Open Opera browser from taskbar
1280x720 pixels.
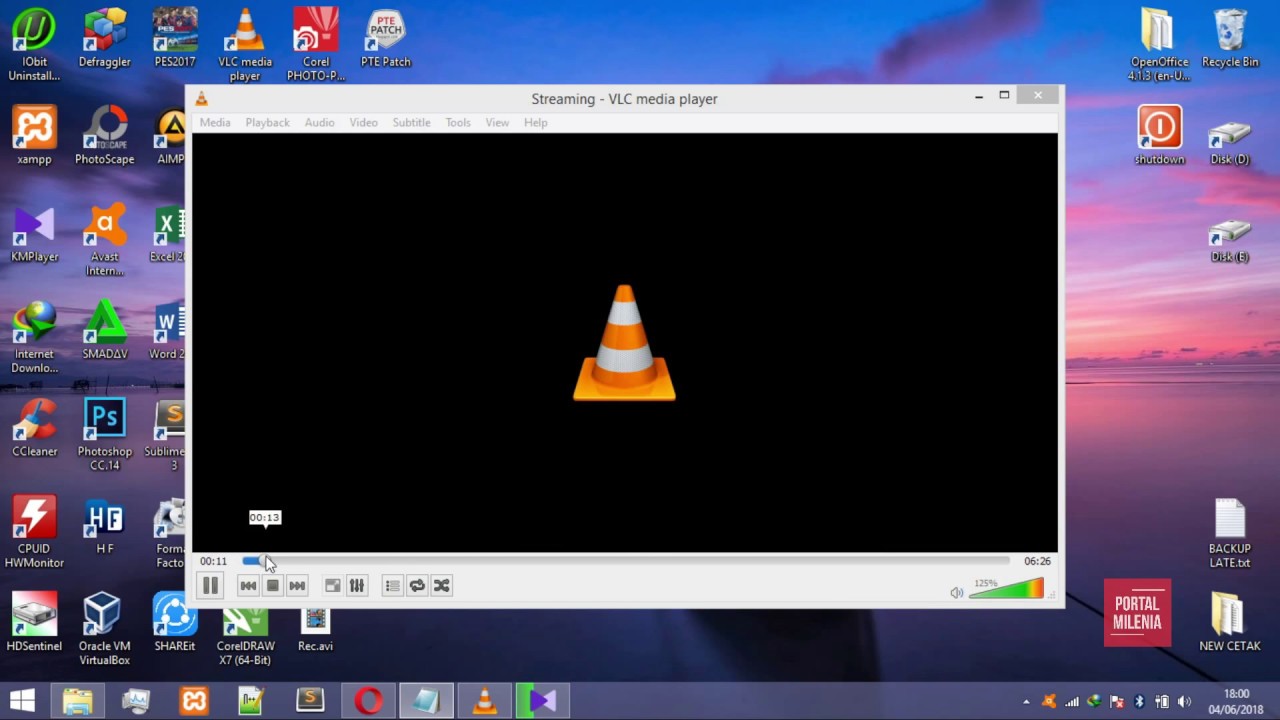[x=368, y=701]
